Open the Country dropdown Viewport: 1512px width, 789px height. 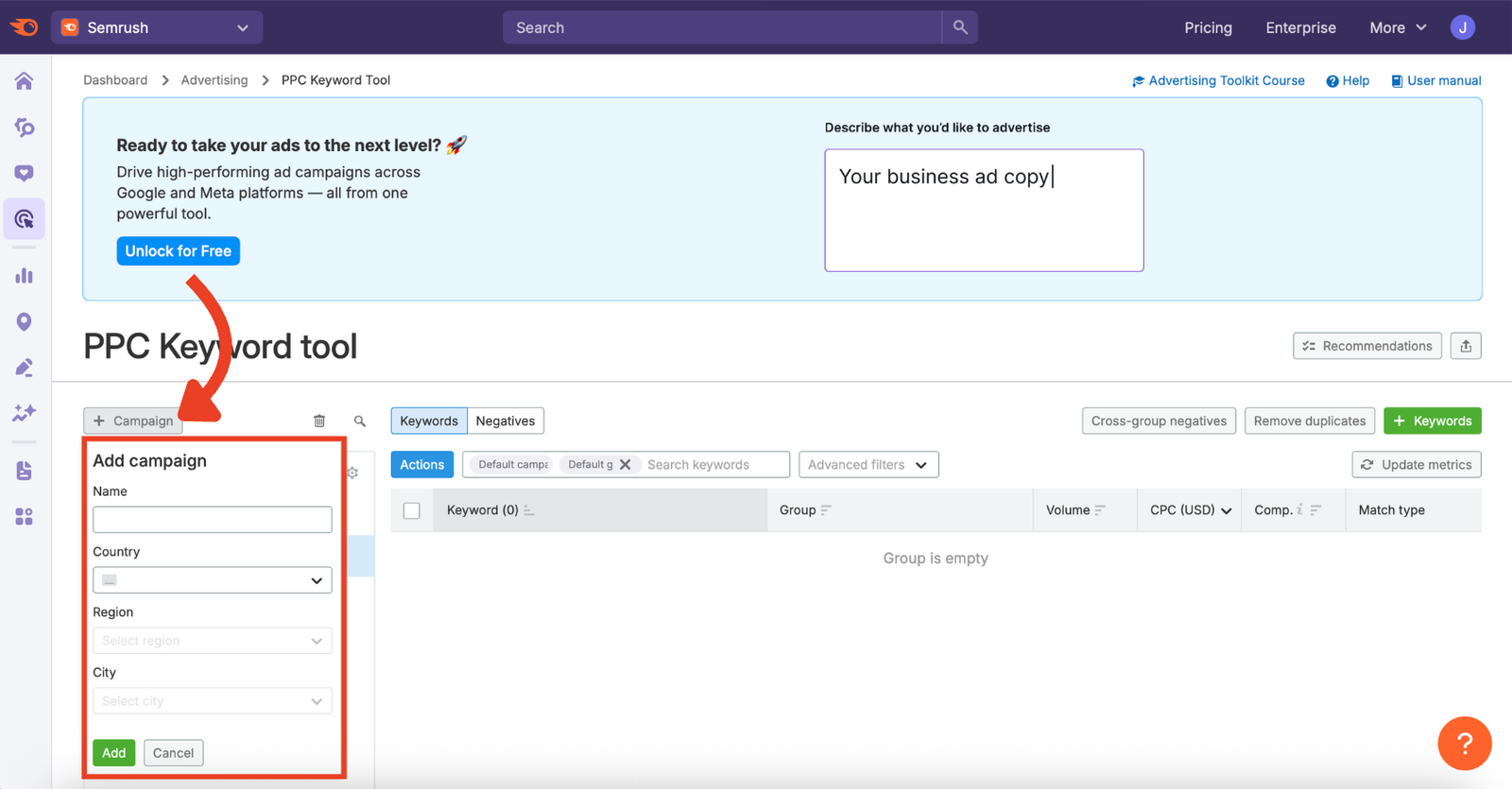click(x=213, y=580)
